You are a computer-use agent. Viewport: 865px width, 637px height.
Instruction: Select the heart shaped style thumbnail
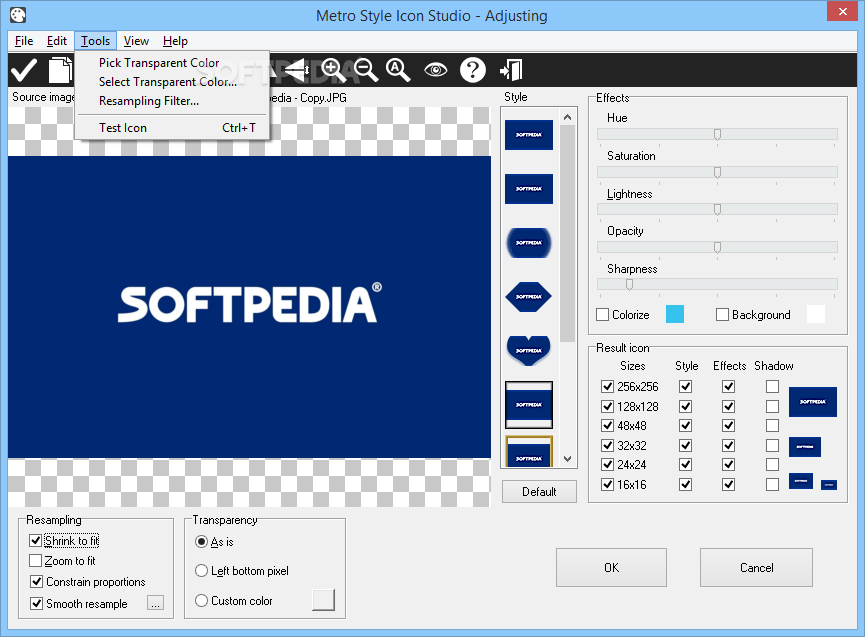point(528,350)
